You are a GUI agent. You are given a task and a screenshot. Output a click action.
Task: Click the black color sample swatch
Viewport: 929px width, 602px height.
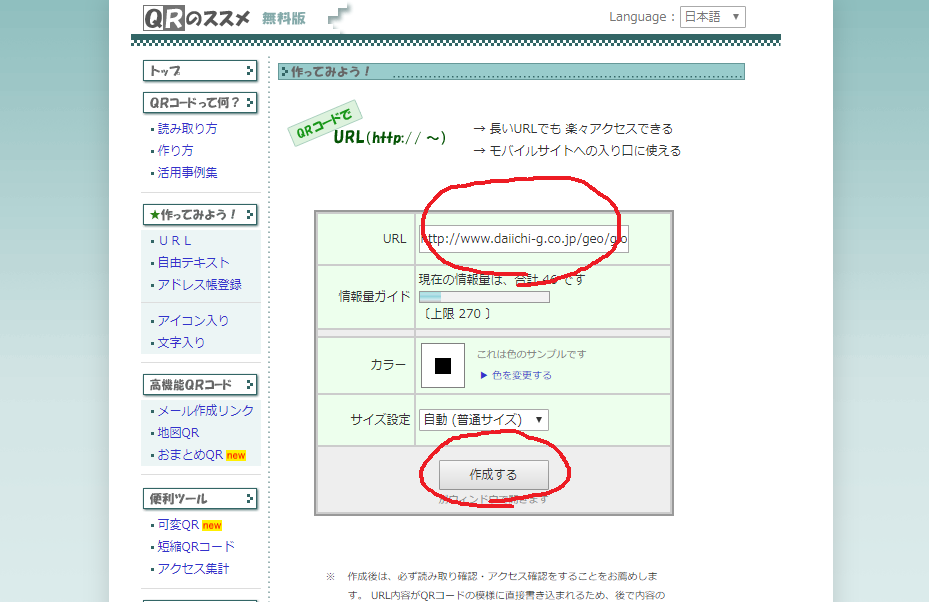[x=443, y=366]
